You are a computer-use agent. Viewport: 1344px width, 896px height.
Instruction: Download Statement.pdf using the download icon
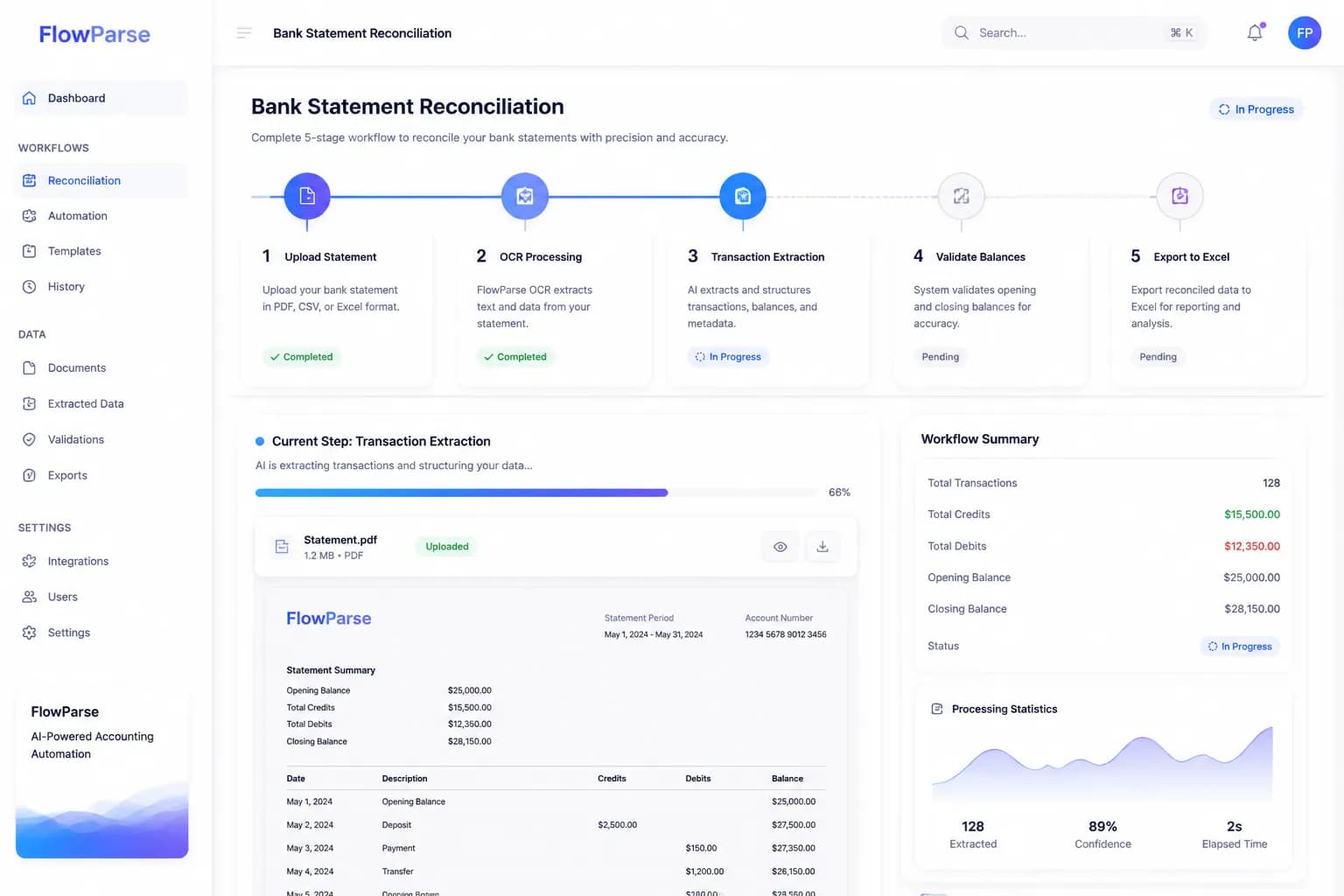pos(822,547)
